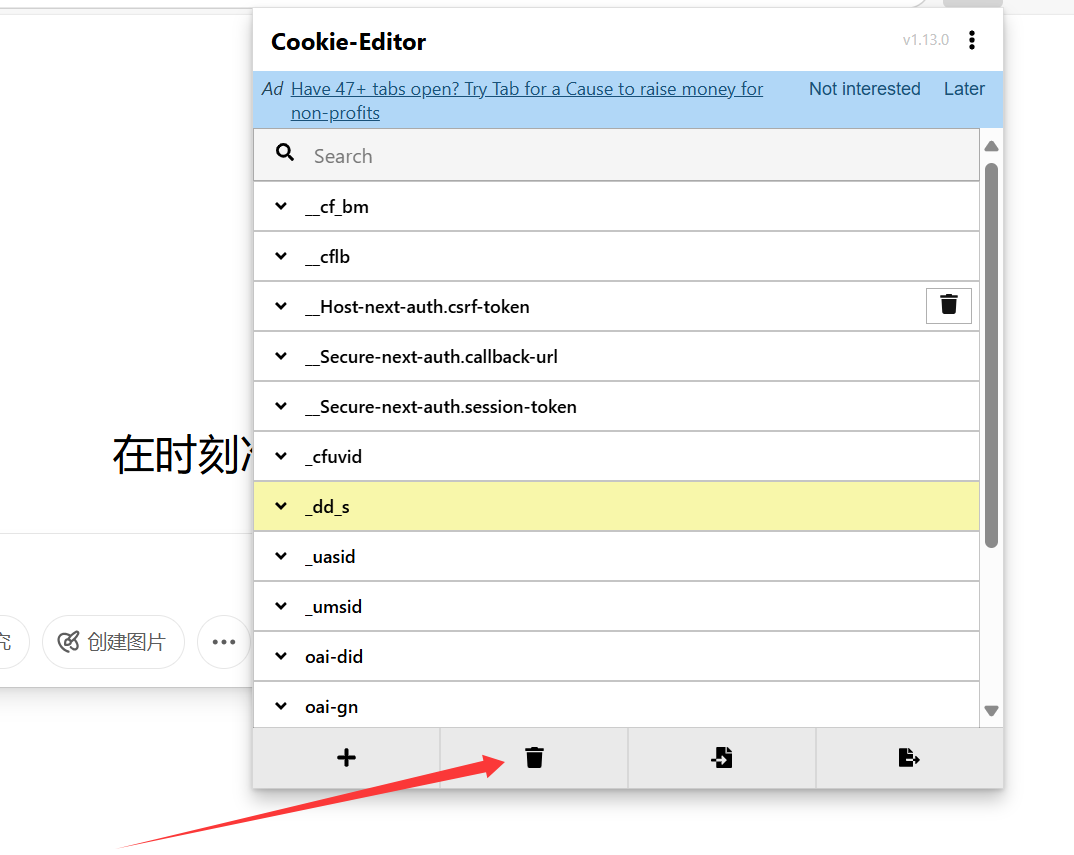Viewport: 1074px width, 855px height.
Task: Click the delete all cookies trash icon
Action: pos(534,758)
